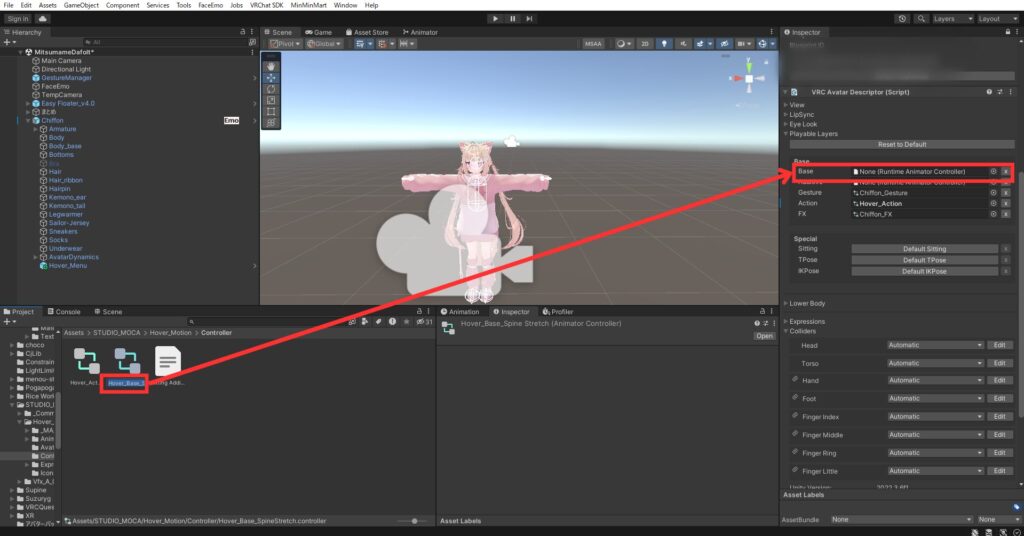Open the Undo History clock icon
1024x536 pixels.
pos(903,18)
